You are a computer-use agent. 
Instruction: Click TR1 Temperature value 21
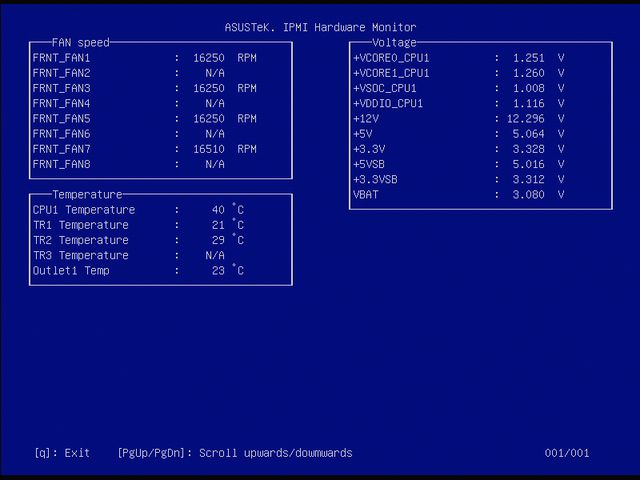coord(218,225)
